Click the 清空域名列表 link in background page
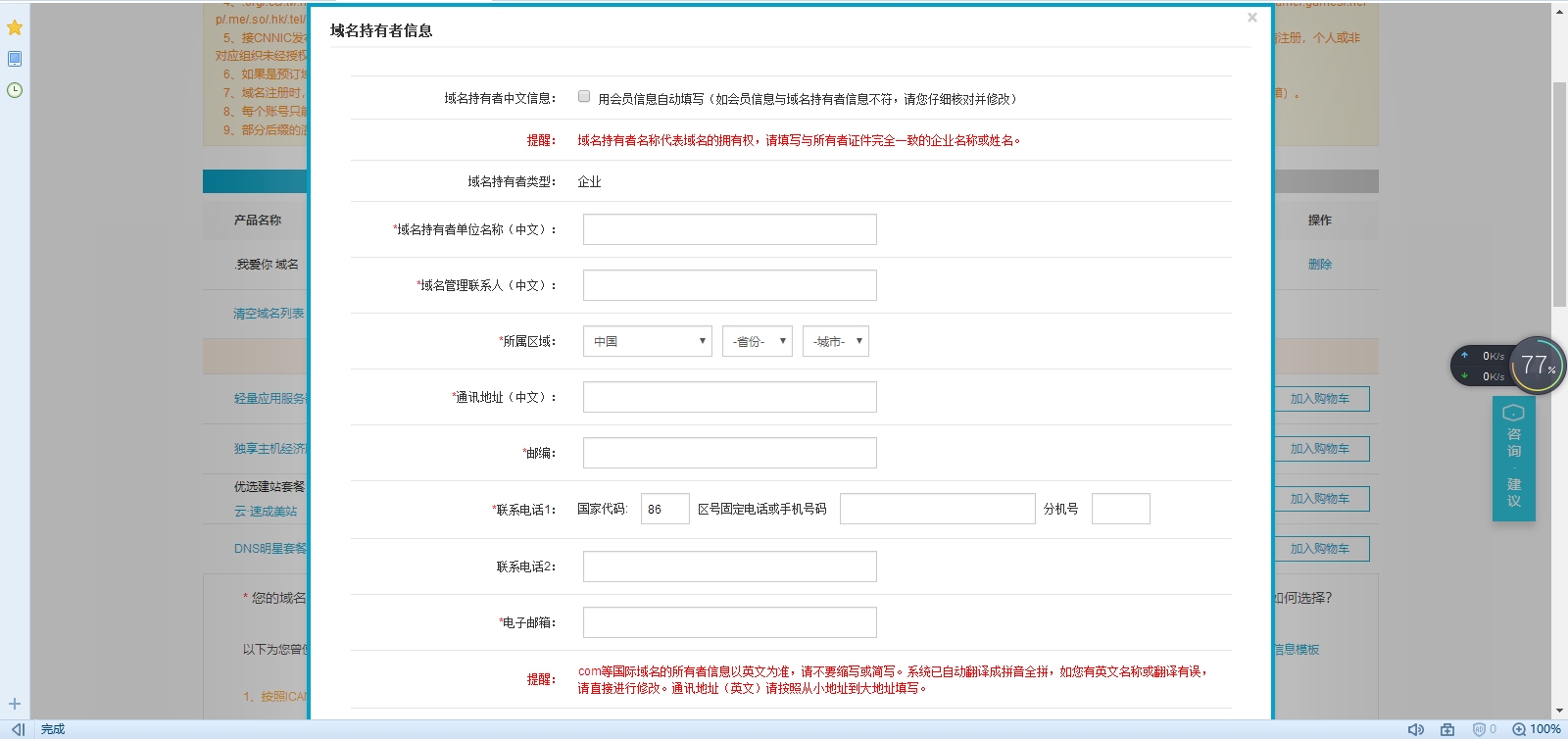Image resolution: width=1568 pixels, height=739 pixels. click(x=269, y=314)
